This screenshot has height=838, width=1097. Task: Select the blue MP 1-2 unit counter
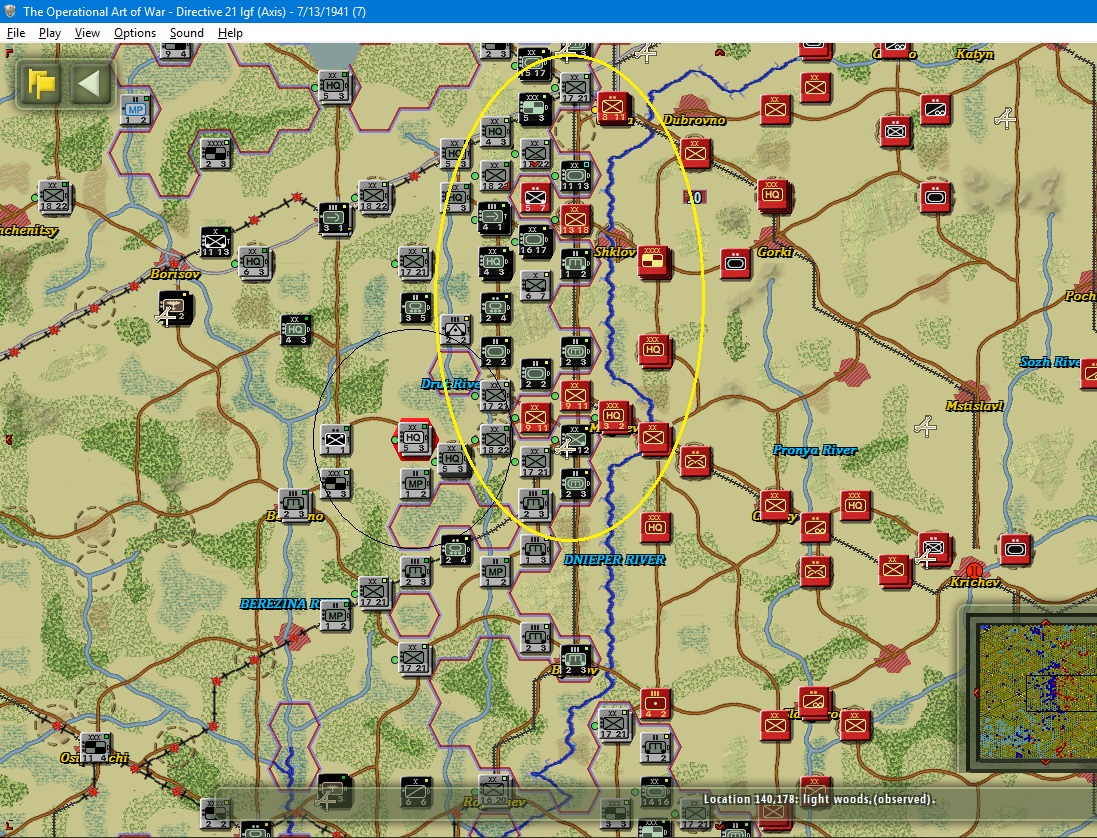pos(136,111)
